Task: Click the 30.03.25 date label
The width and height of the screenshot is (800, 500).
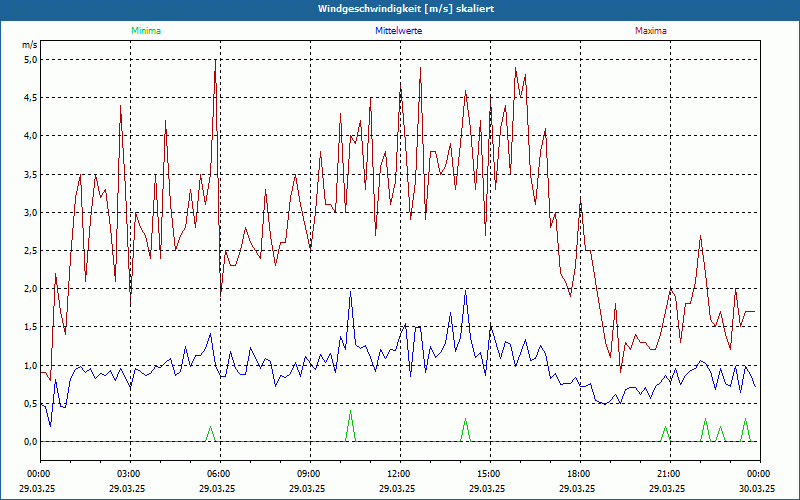Action: pyautogui.click(x=757, y=488)
